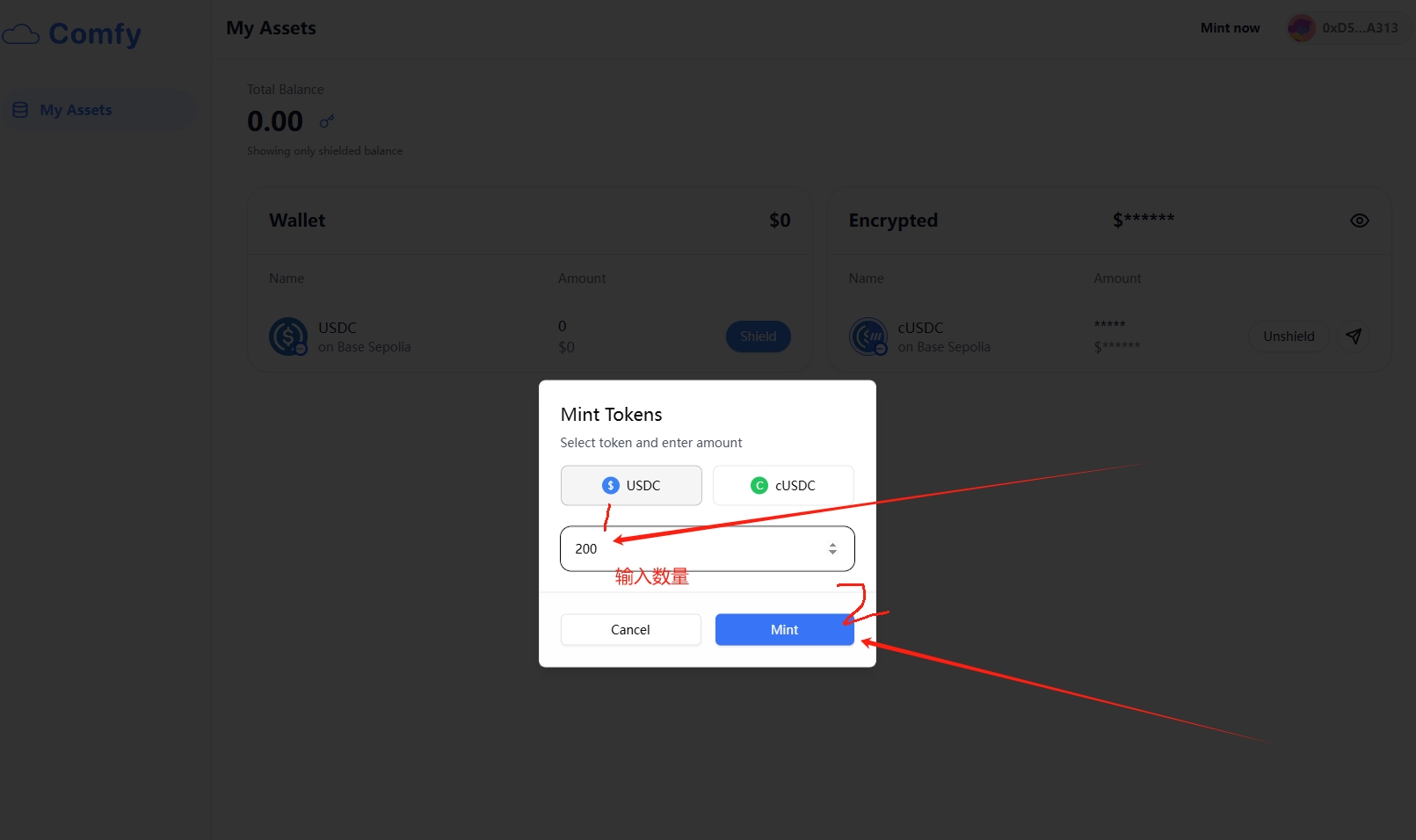
Task: Open My Assets in the sidebar
Action: coord(76,110)
